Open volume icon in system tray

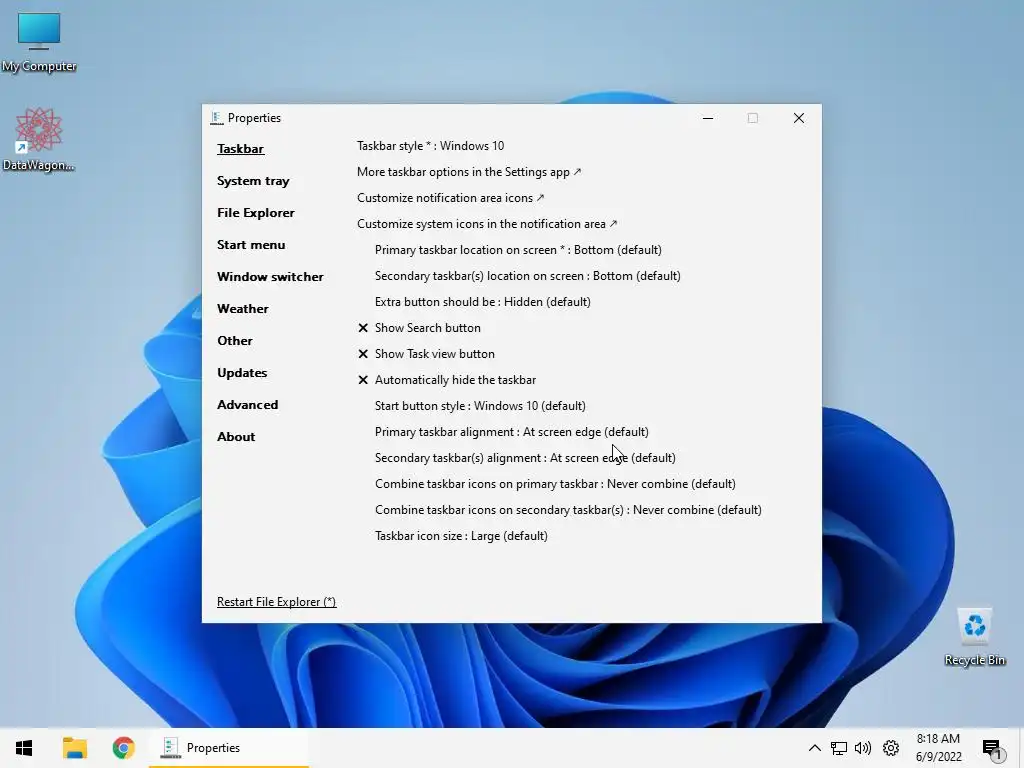tap(863, 748)
